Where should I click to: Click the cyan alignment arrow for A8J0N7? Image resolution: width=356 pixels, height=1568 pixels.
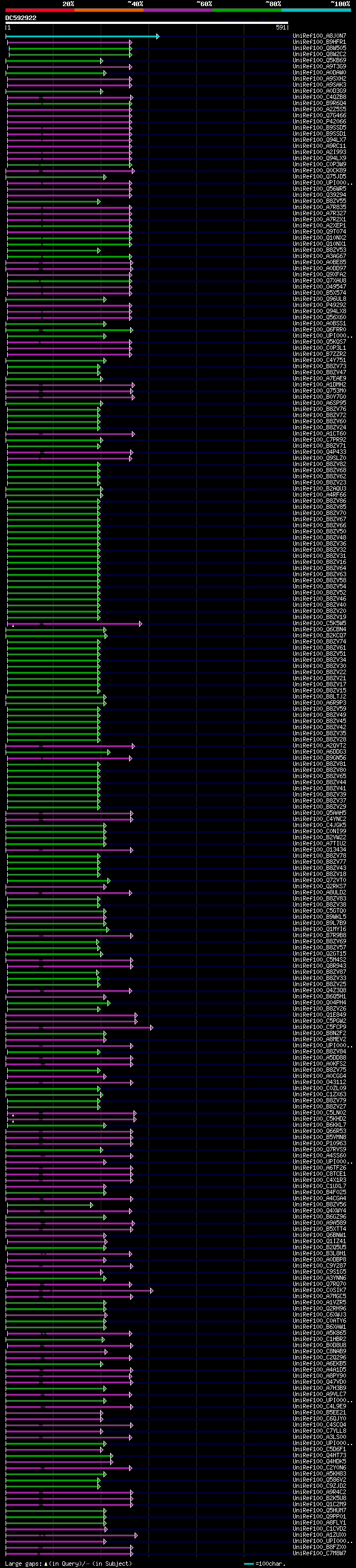pos(83,37)
